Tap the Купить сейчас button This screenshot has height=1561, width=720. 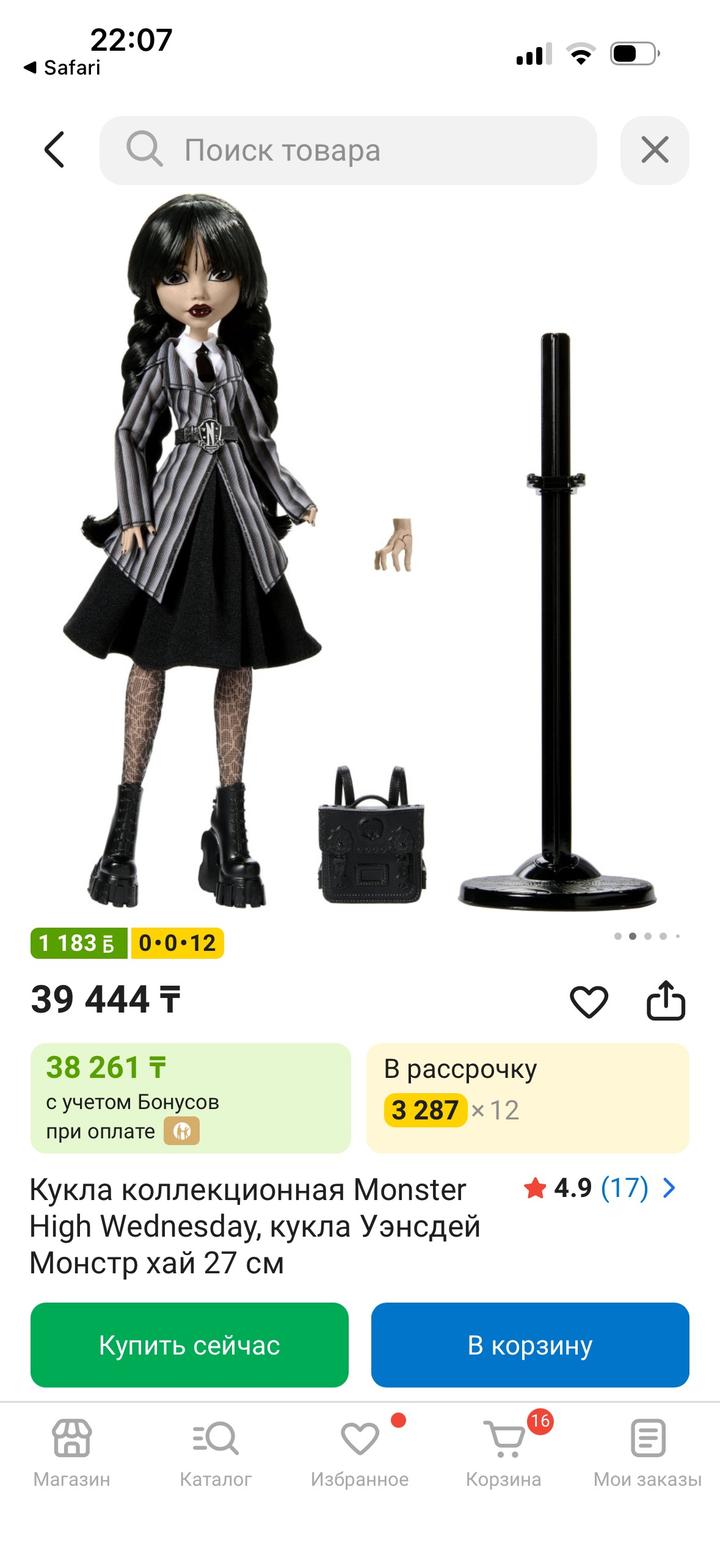point(190,1345)
